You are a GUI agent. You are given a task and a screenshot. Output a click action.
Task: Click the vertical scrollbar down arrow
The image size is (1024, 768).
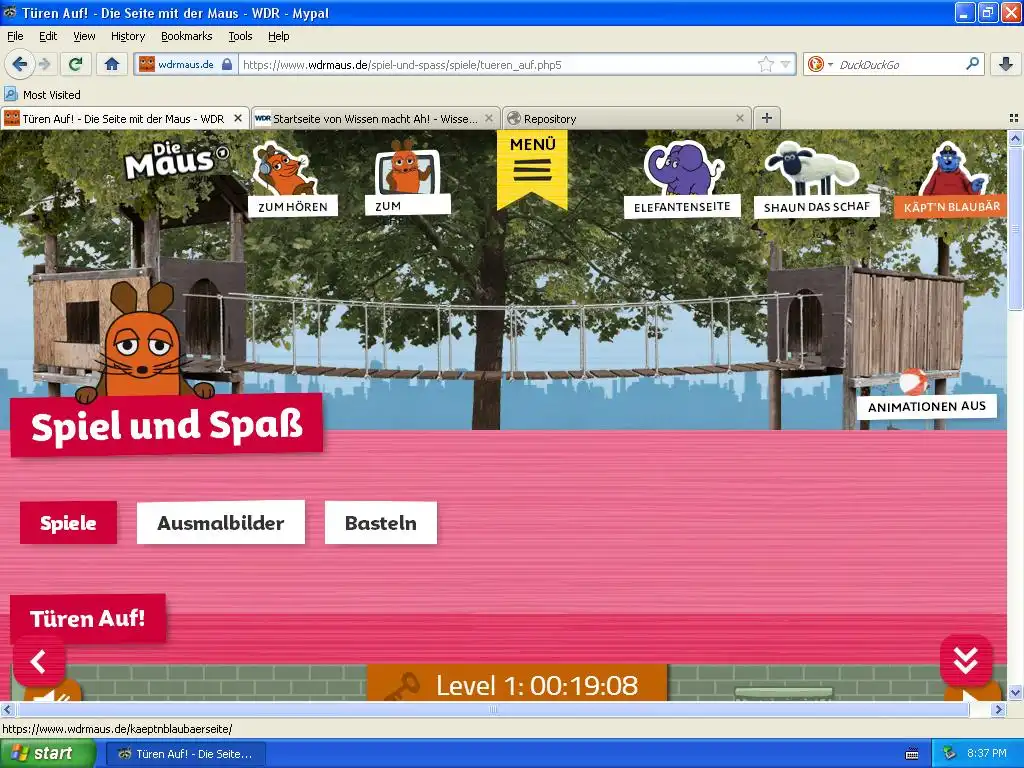tap(1016, 692)
